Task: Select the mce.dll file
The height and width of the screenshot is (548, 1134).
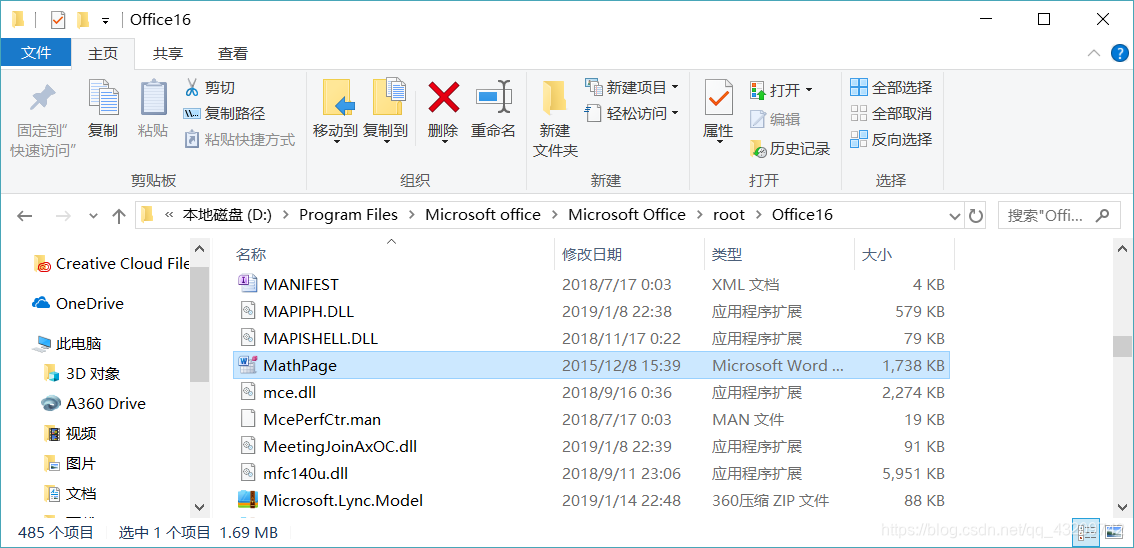Action: [x=592, y=393]
